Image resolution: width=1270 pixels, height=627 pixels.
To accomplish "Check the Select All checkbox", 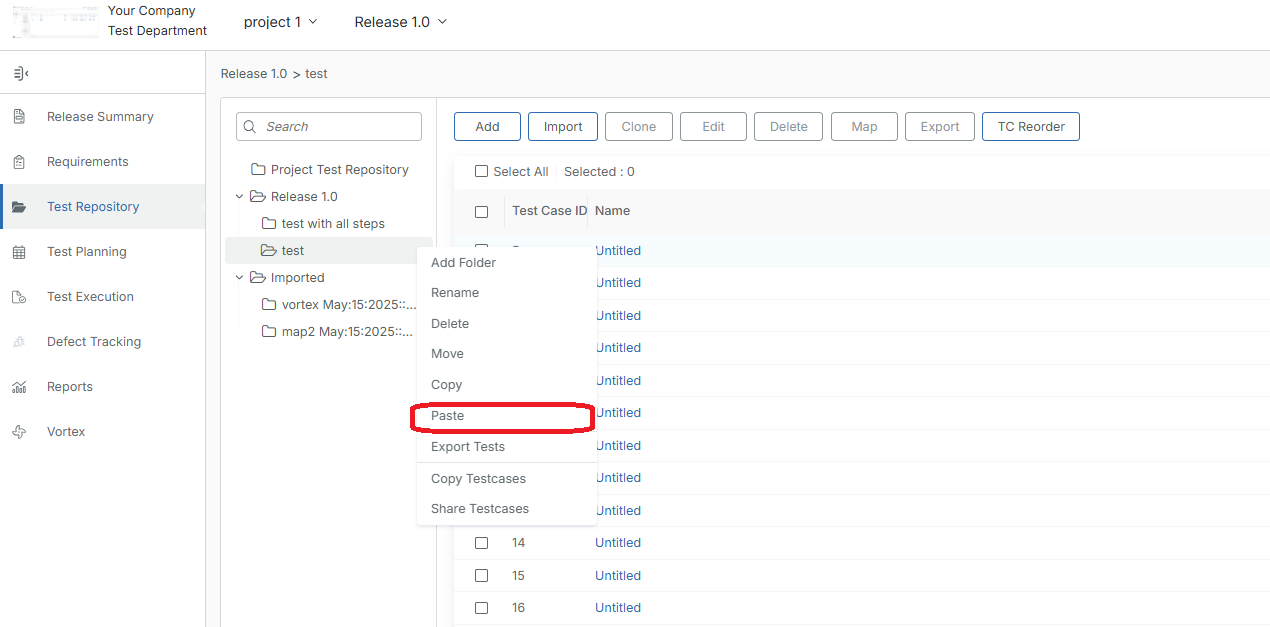I will (x=481, y=171).
